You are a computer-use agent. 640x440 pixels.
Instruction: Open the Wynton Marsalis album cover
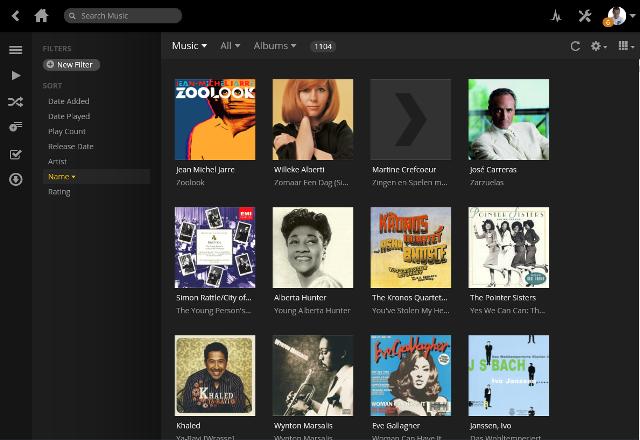313,376
